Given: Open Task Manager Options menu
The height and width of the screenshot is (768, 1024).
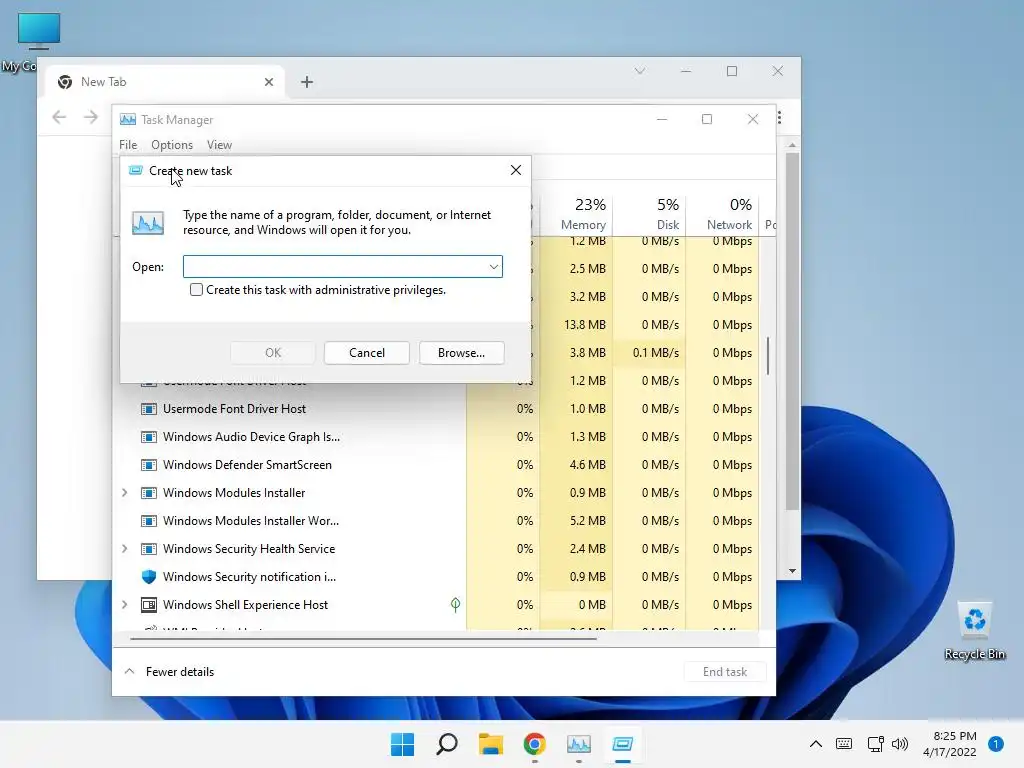Looking at the screenshot, I should coord(172,145).
